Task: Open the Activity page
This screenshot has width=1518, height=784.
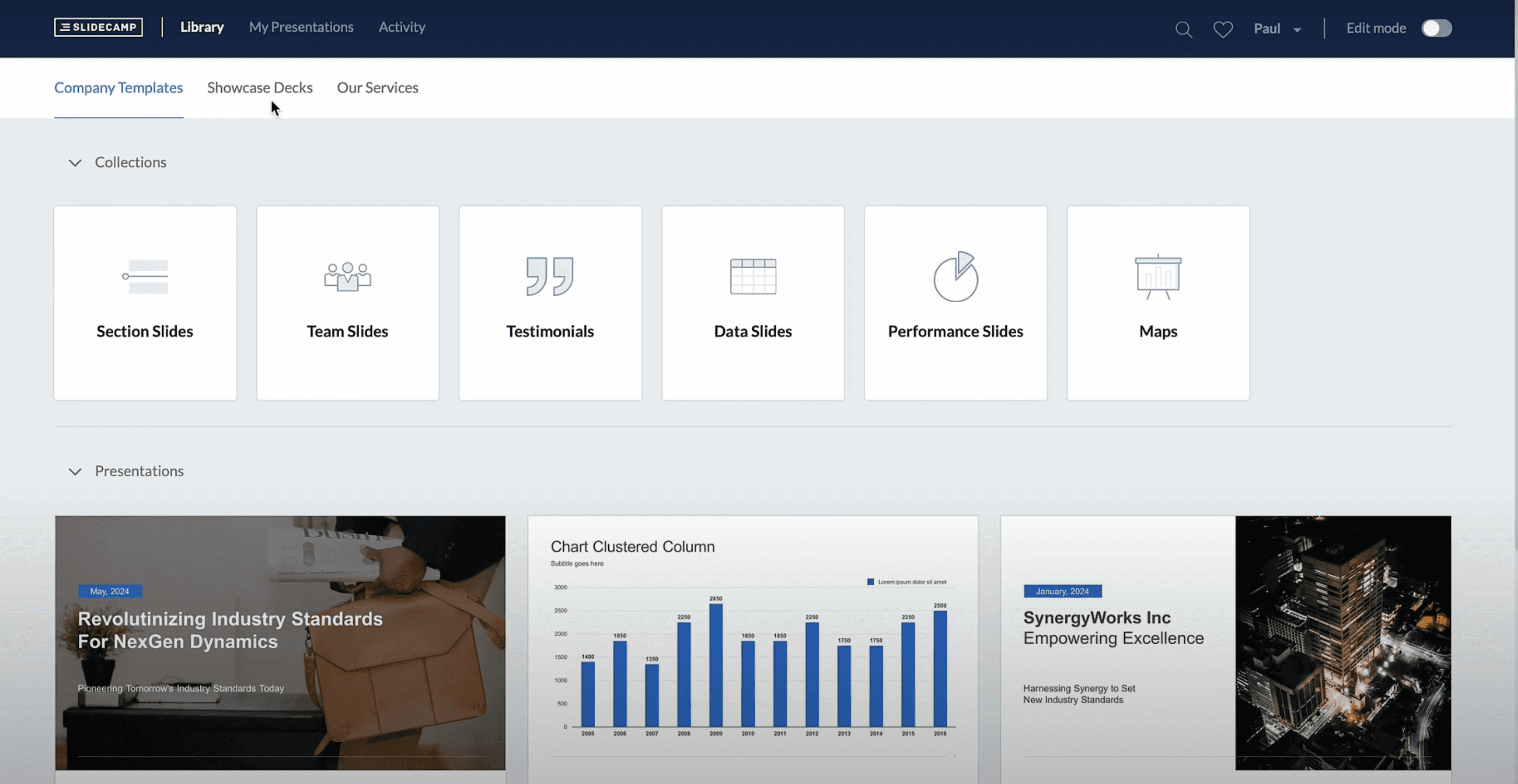Action: pyautogui.click(x=401, y=27)
